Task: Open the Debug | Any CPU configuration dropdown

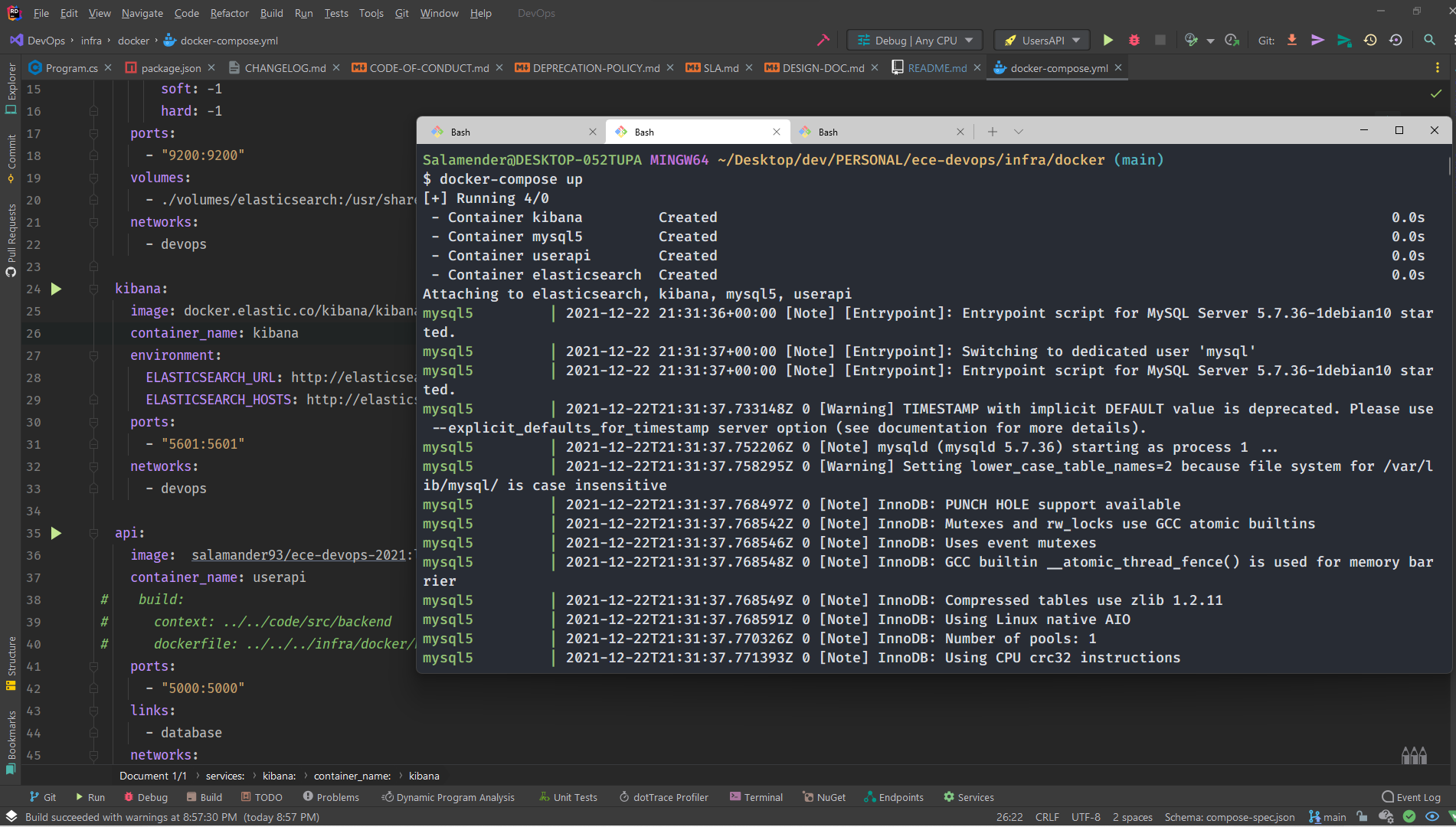Action: pos(914,41)
